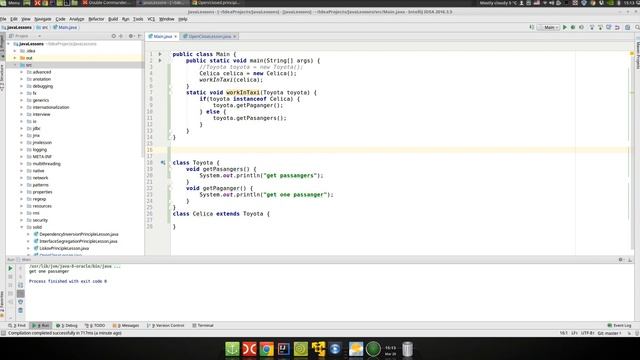Open the Version Control tool window button

pos(166,326)
